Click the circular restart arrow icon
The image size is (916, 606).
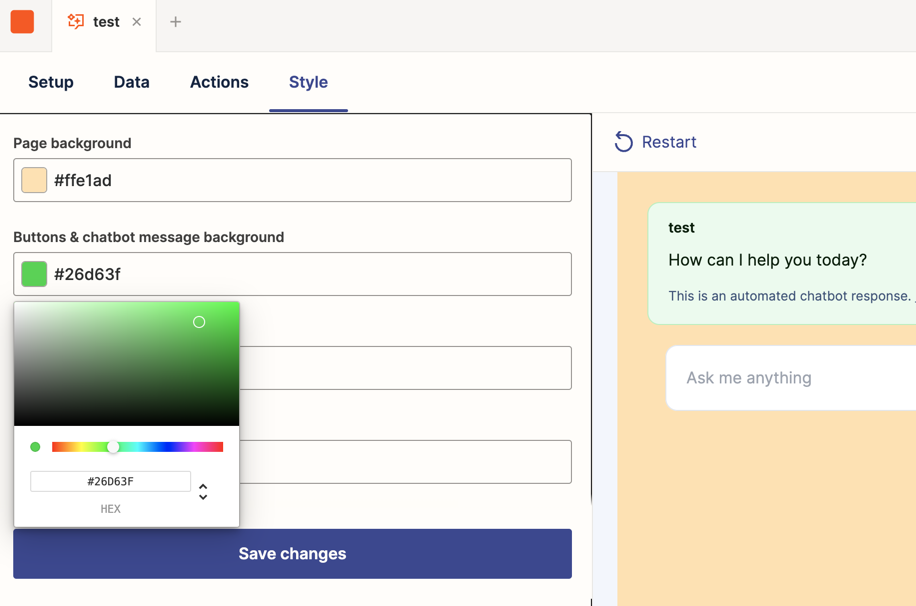click(625, 142)
